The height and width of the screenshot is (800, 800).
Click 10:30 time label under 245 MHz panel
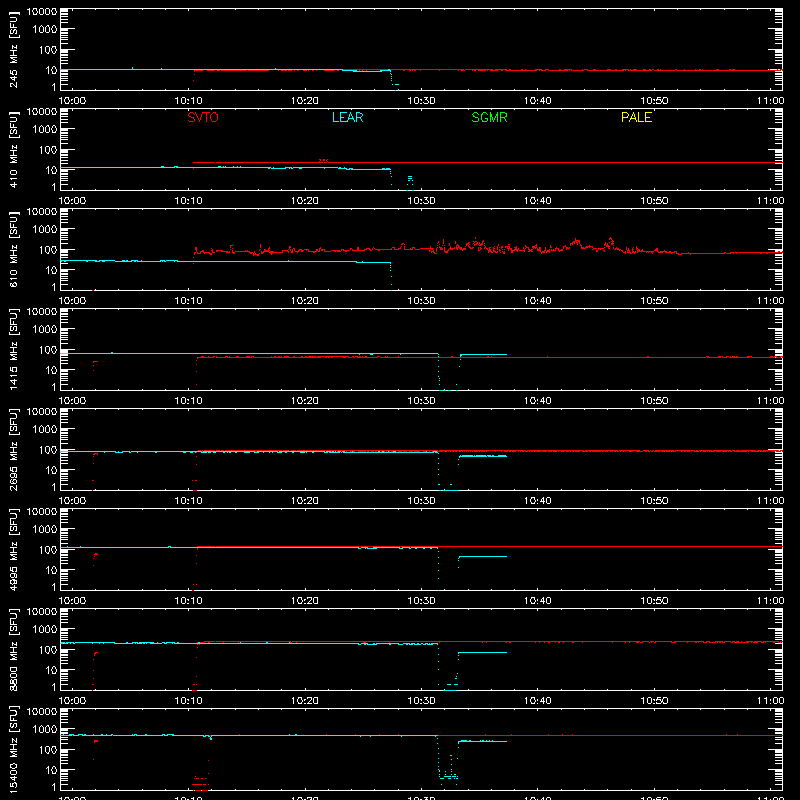point(421,101)
